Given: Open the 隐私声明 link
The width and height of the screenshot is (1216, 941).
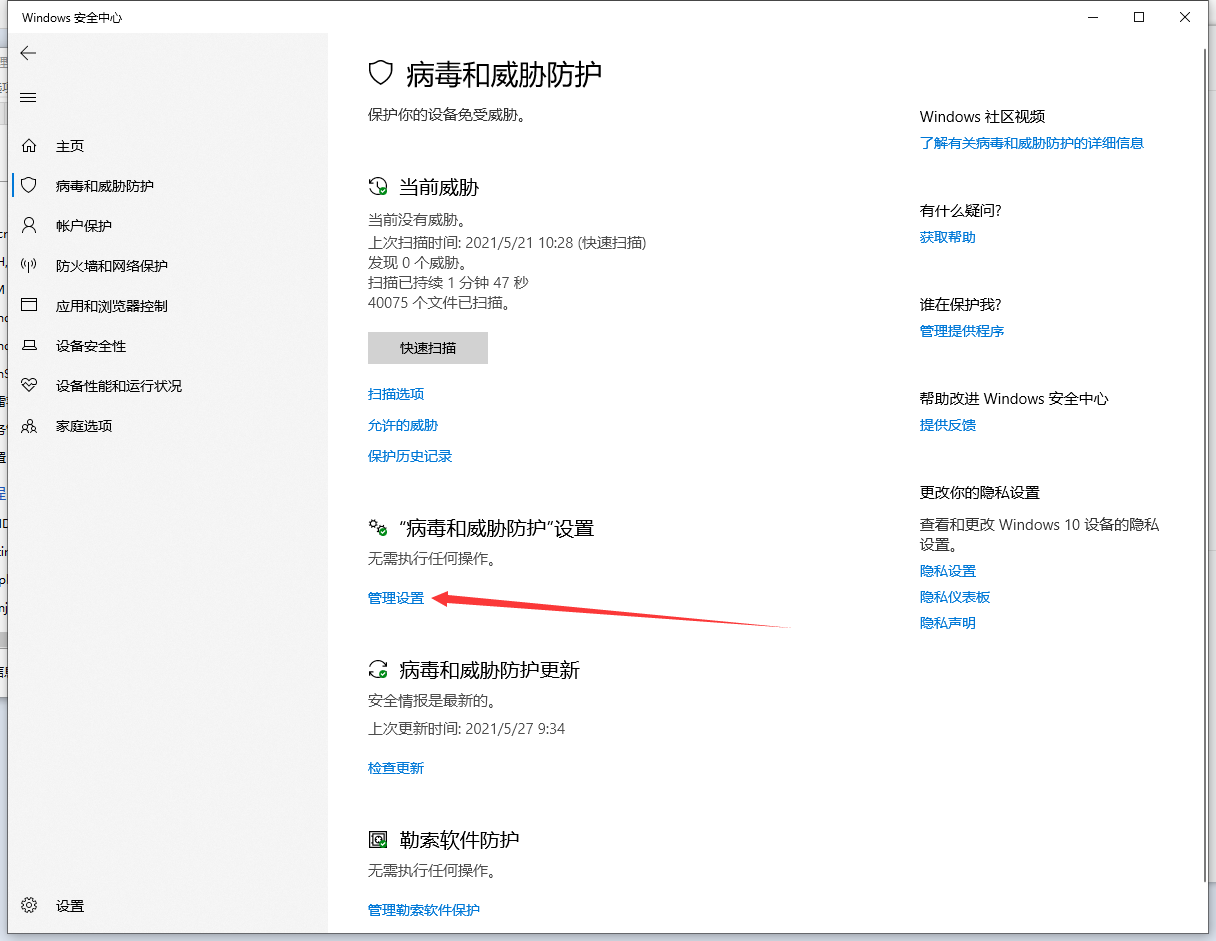Looking at the screenshot, I should coord(948,623).
